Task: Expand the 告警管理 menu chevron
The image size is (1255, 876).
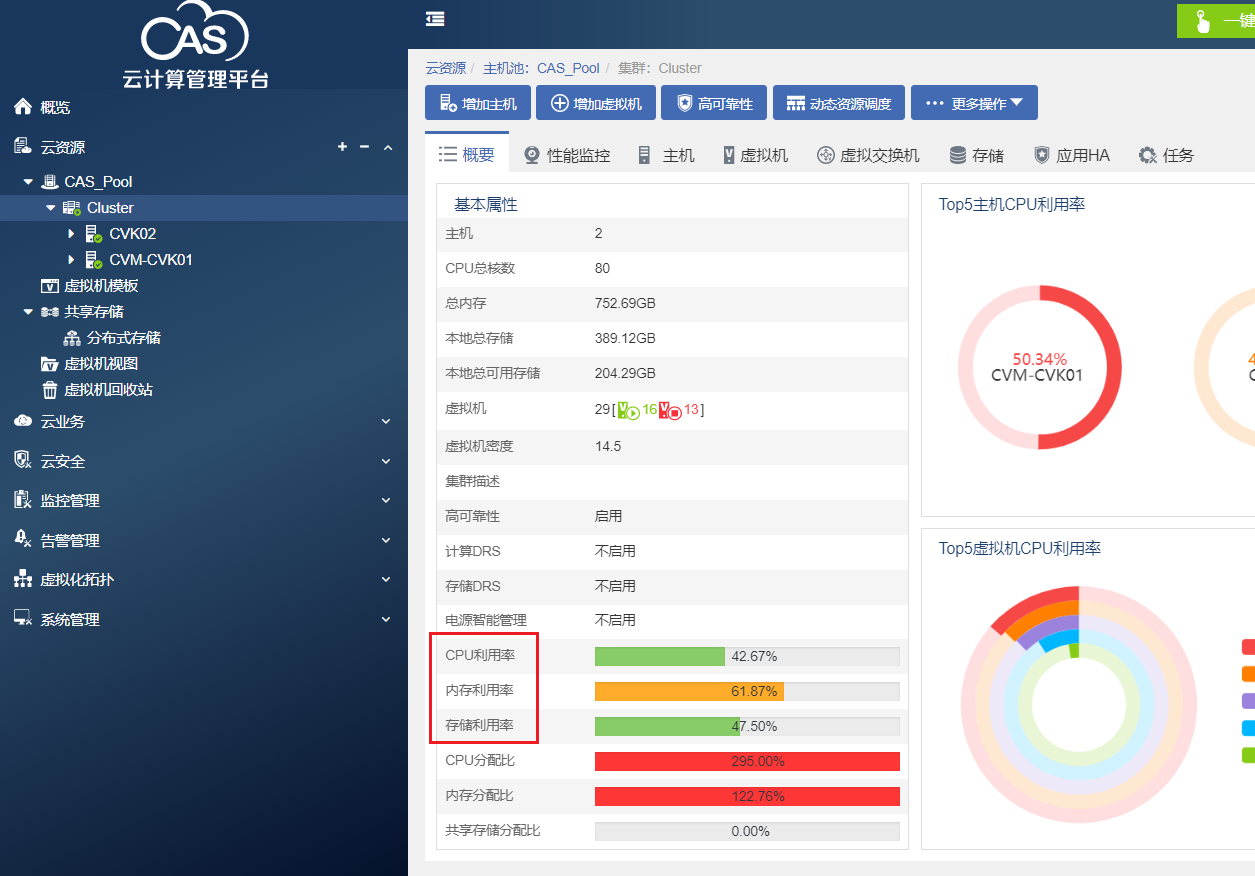Action: [386, 541]
